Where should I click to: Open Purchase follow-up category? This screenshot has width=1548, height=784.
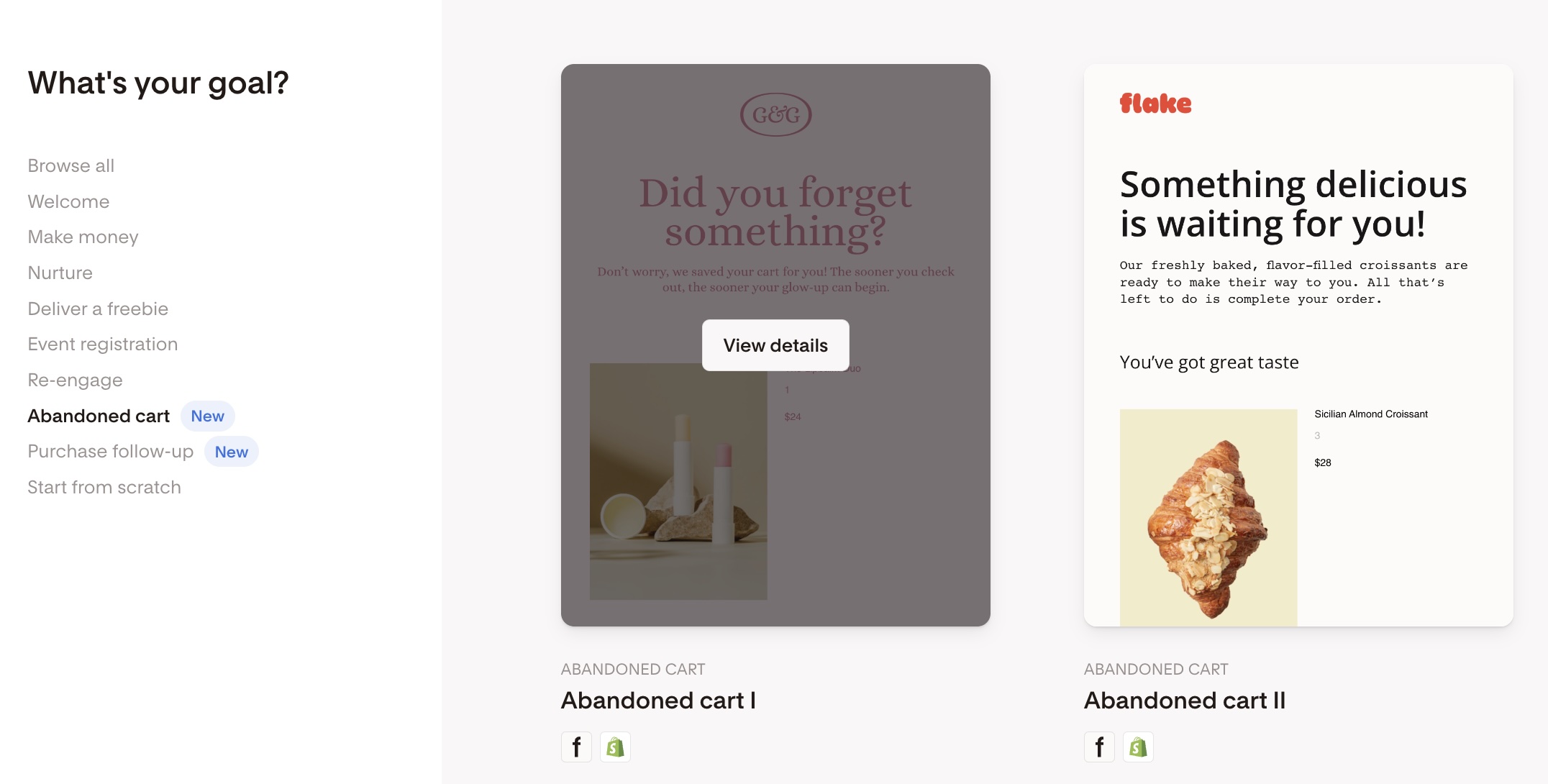tap(111, 451)
